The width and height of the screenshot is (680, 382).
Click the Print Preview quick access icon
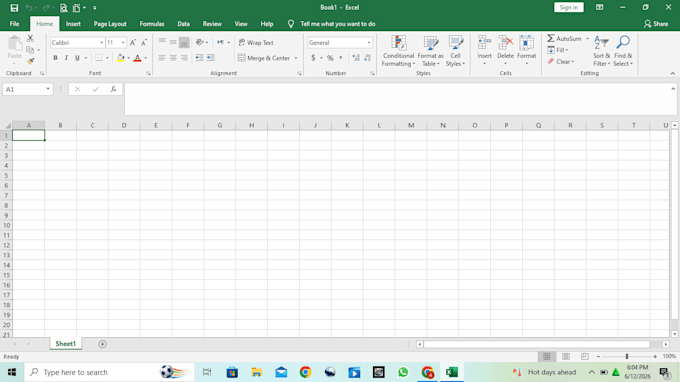(64, 8)
